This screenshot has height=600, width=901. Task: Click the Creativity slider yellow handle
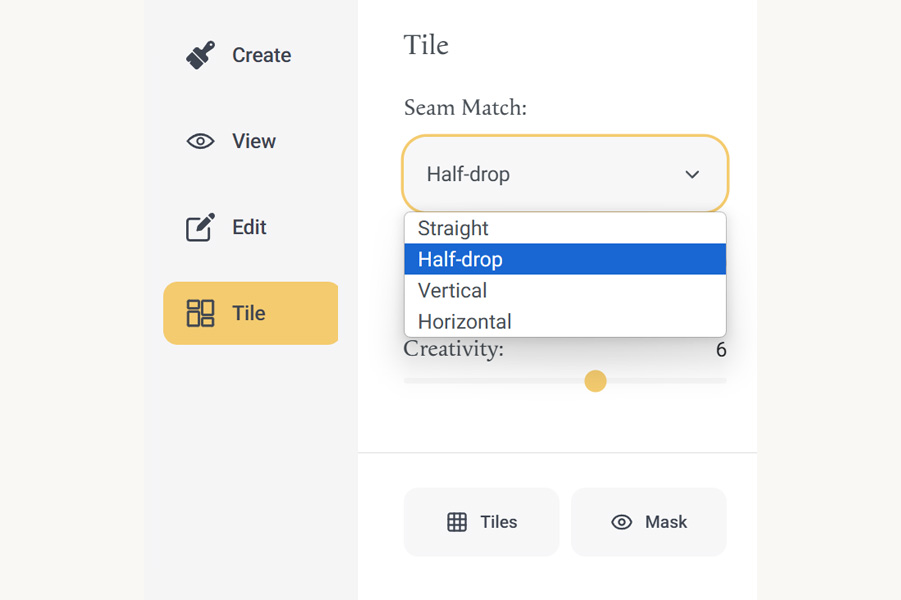(x=595, y=381)
